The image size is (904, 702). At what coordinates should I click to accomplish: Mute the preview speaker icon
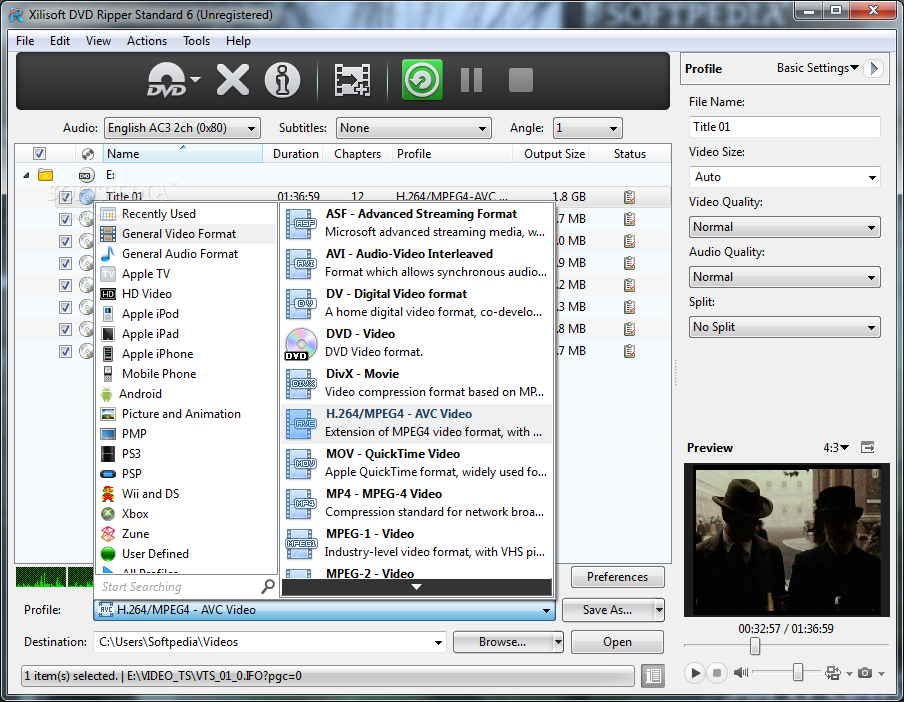click(x=741, y=673)
